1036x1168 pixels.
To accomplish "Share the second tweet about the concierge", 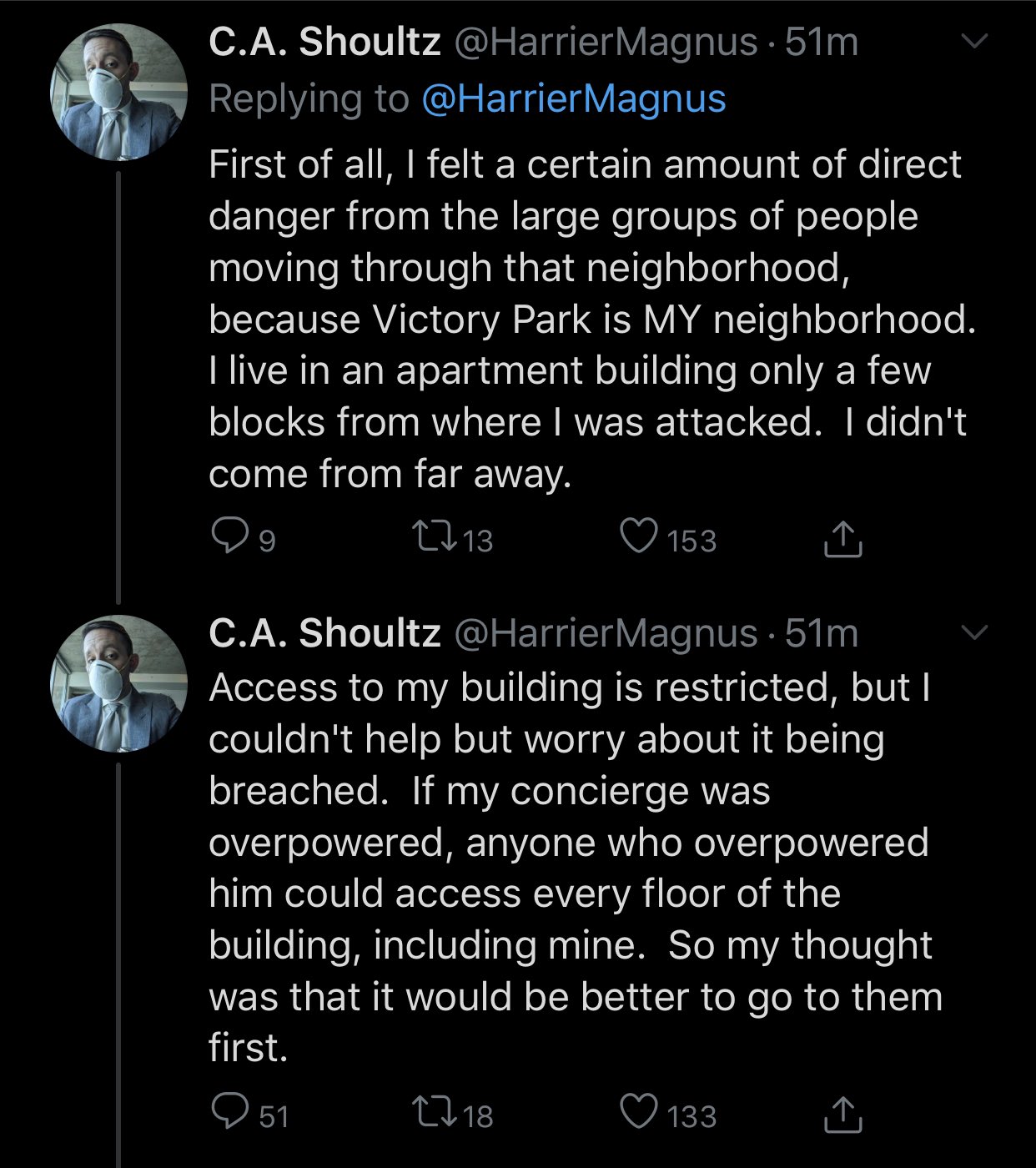I will pyautogui.click(x=842, y=1114).
